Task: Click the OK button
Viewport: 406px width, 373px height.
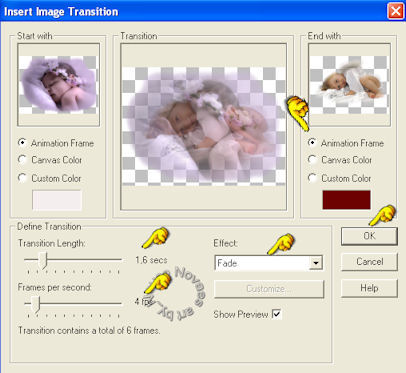Action: [x=369, y=236]
